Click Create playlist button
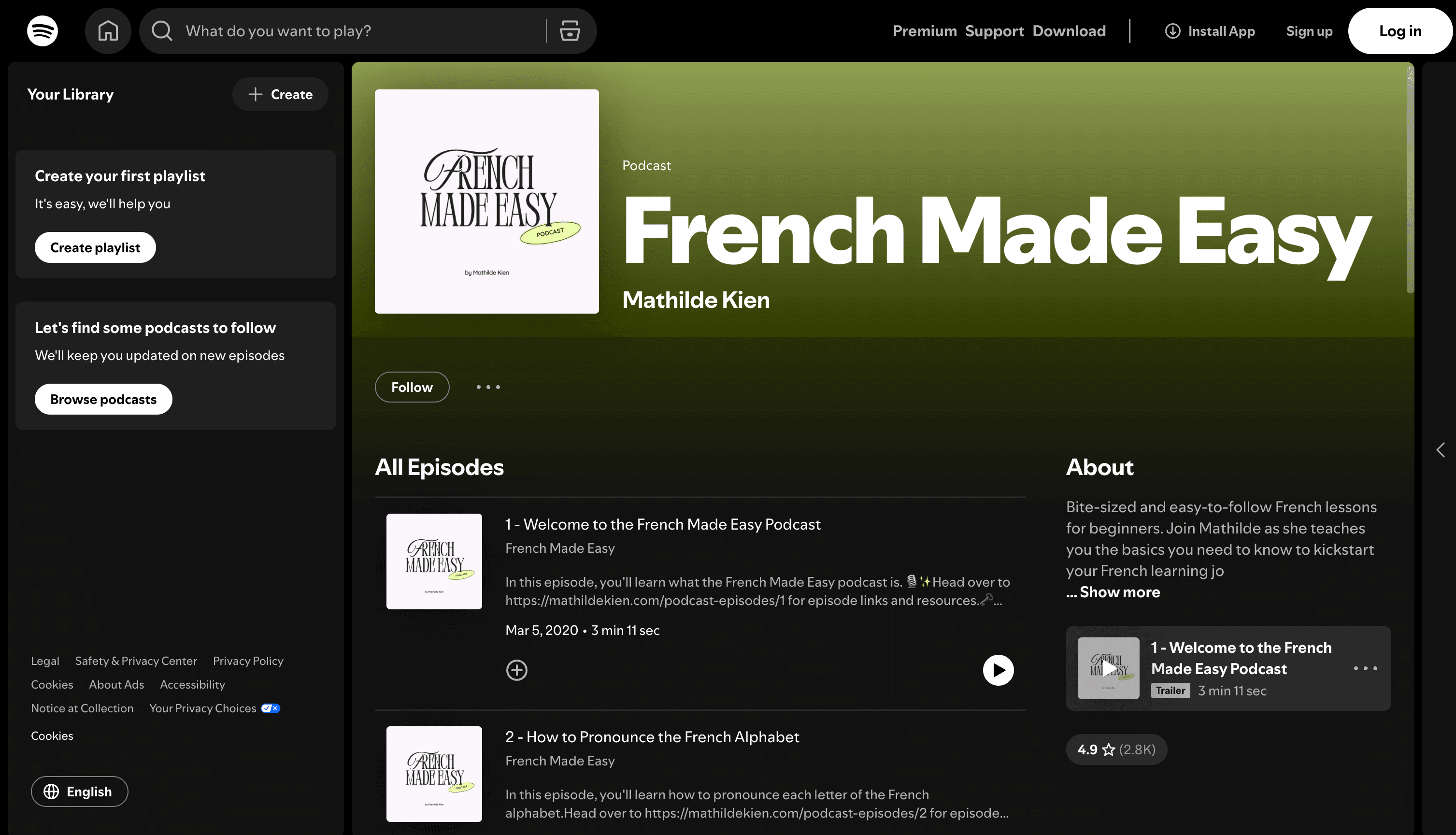 point(95,247)
